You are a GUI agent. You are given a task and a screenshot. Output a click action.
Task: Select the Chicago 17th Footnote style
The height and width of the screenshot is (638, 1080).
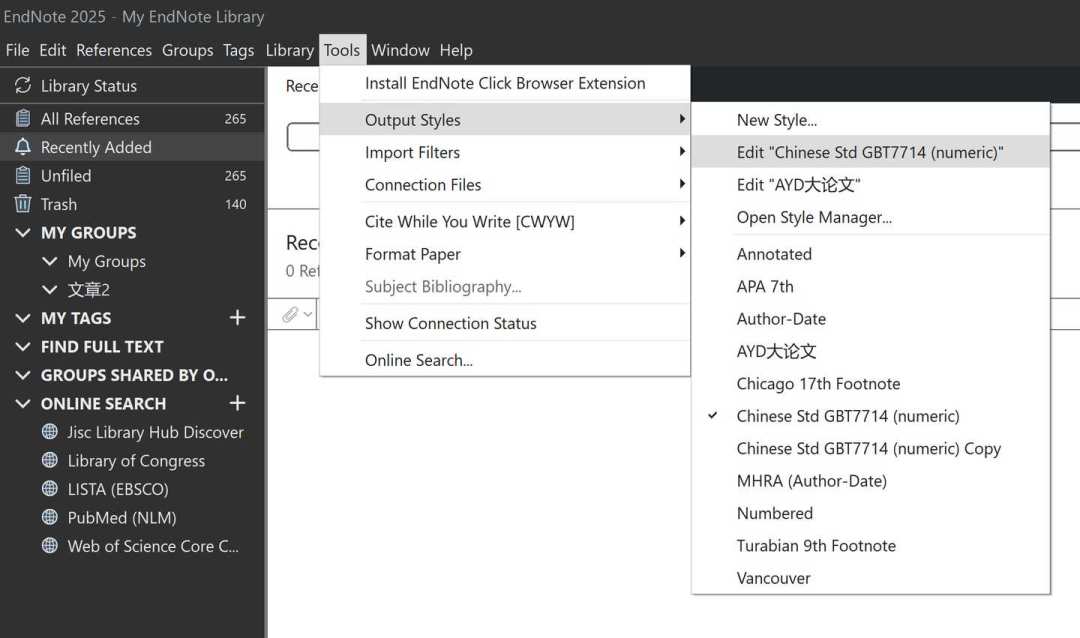tap(871, 384)
